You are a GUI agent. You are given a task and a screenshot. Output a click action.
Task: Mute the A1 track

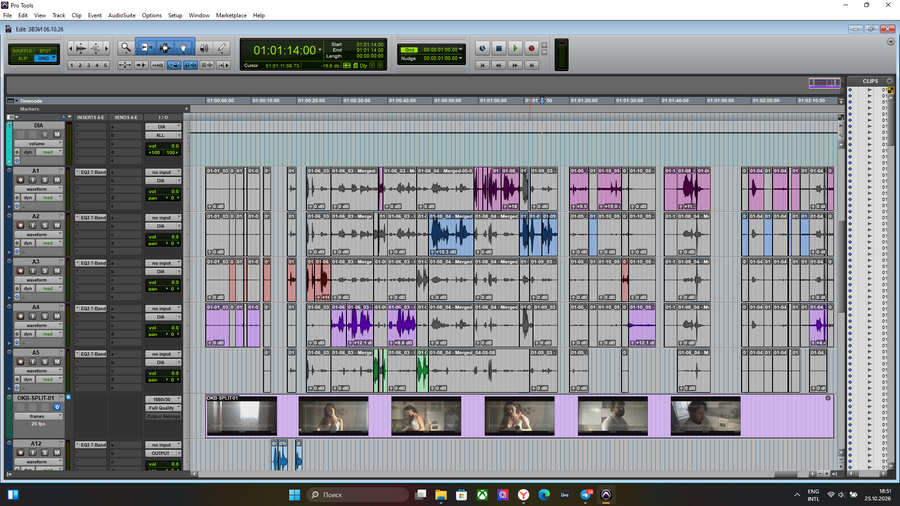point(57,180)
